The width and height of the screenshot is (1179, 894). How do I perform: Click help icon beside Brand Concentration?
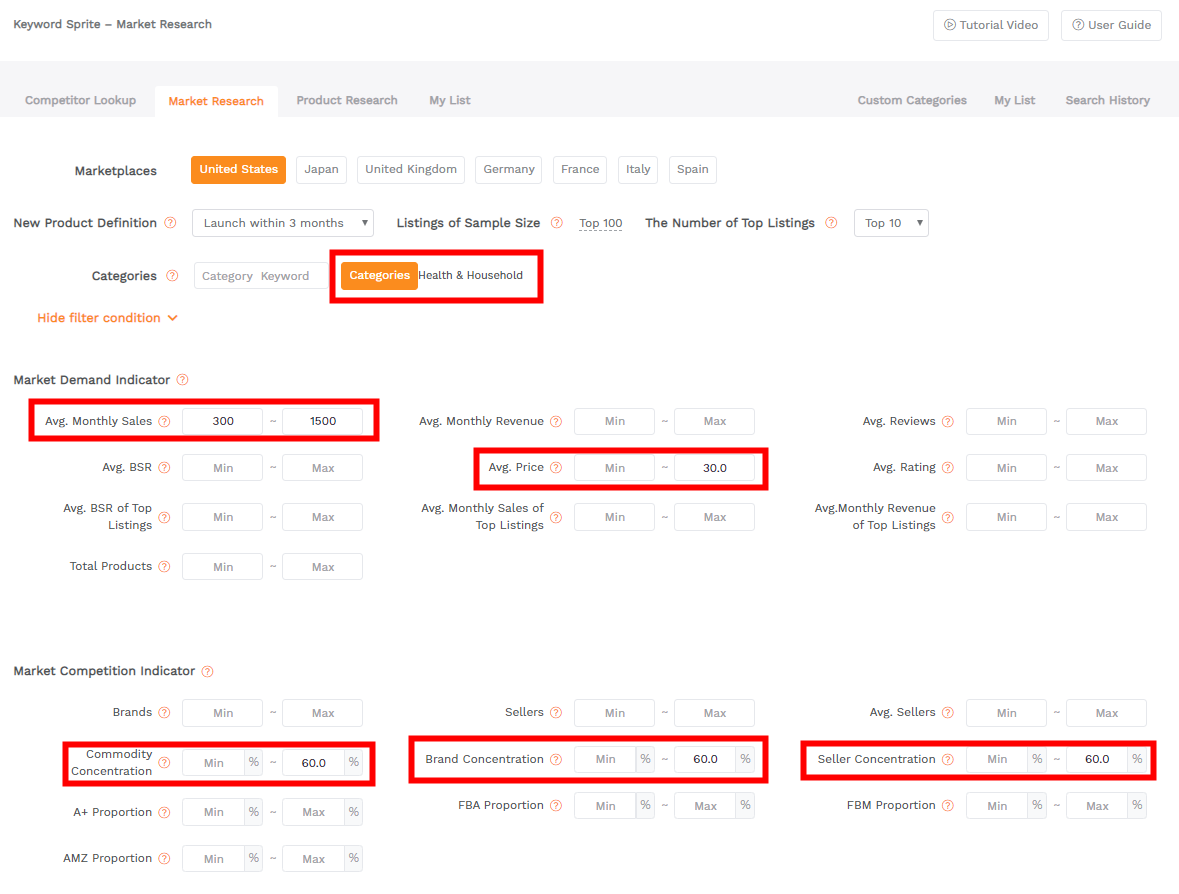pyautogui.click(x=556, y=760)
